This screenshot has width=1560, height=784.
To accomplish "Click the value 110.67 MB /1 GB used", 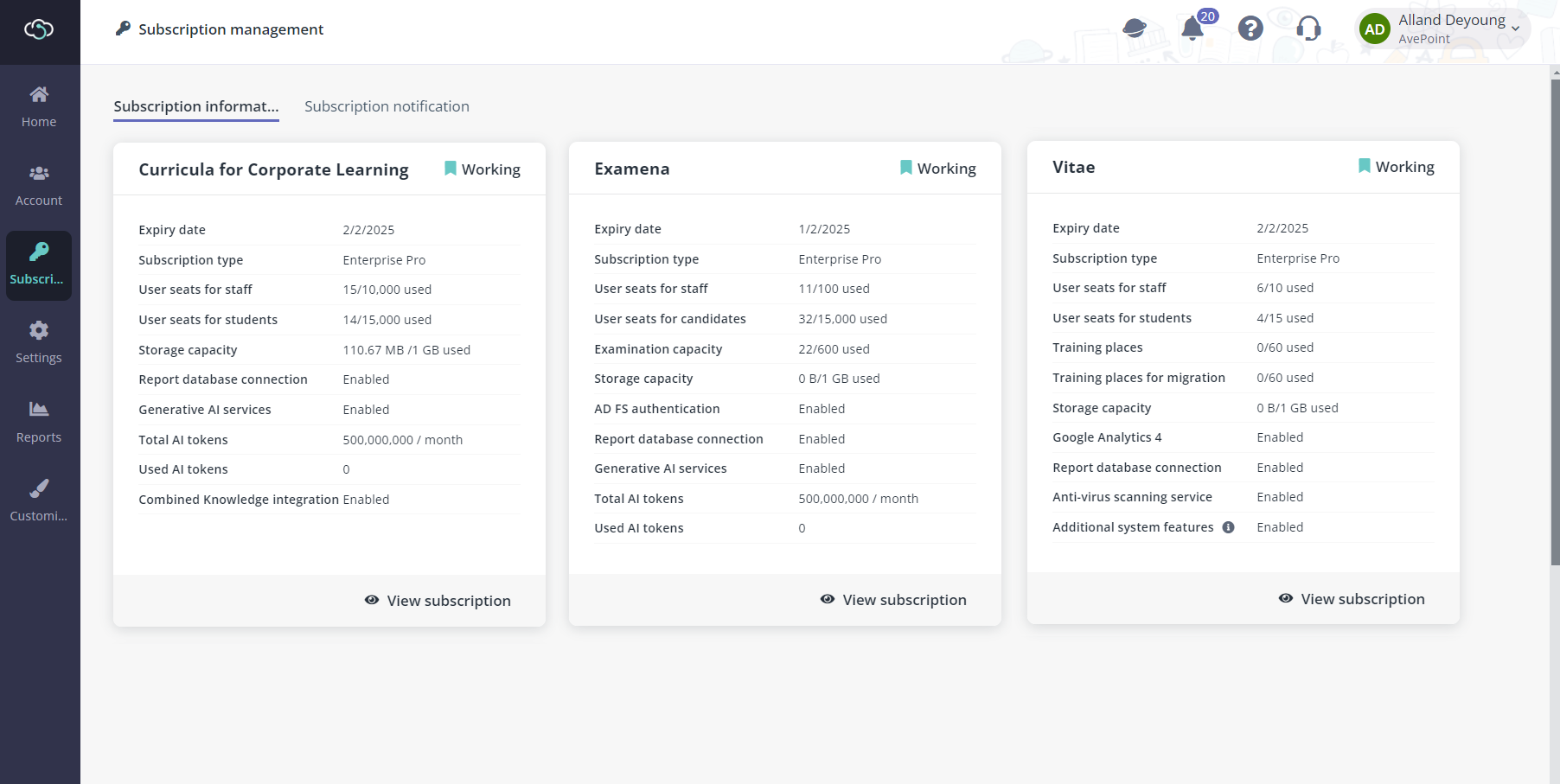I will pos(406,350).
